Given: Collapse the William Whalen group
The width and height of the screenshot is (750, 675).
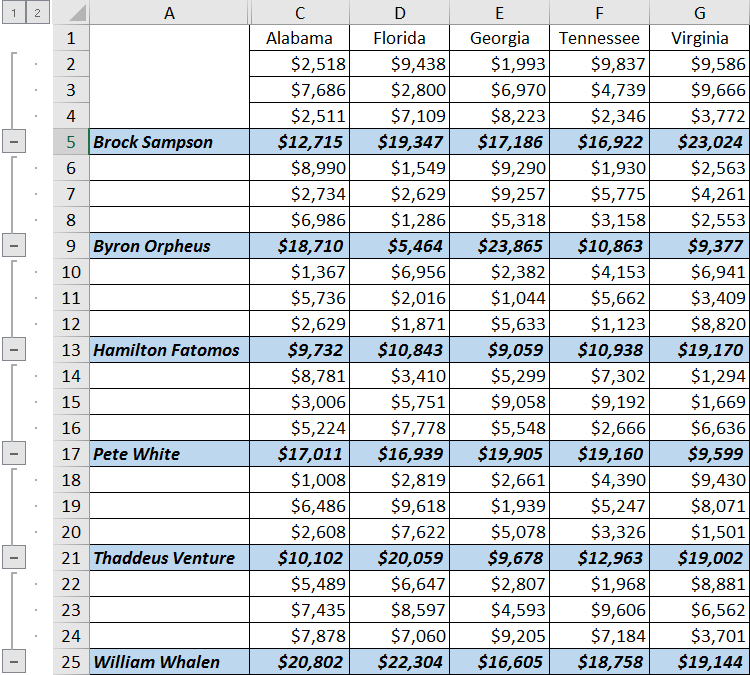Looking at the screenshot, I should [x=13, y=662].
